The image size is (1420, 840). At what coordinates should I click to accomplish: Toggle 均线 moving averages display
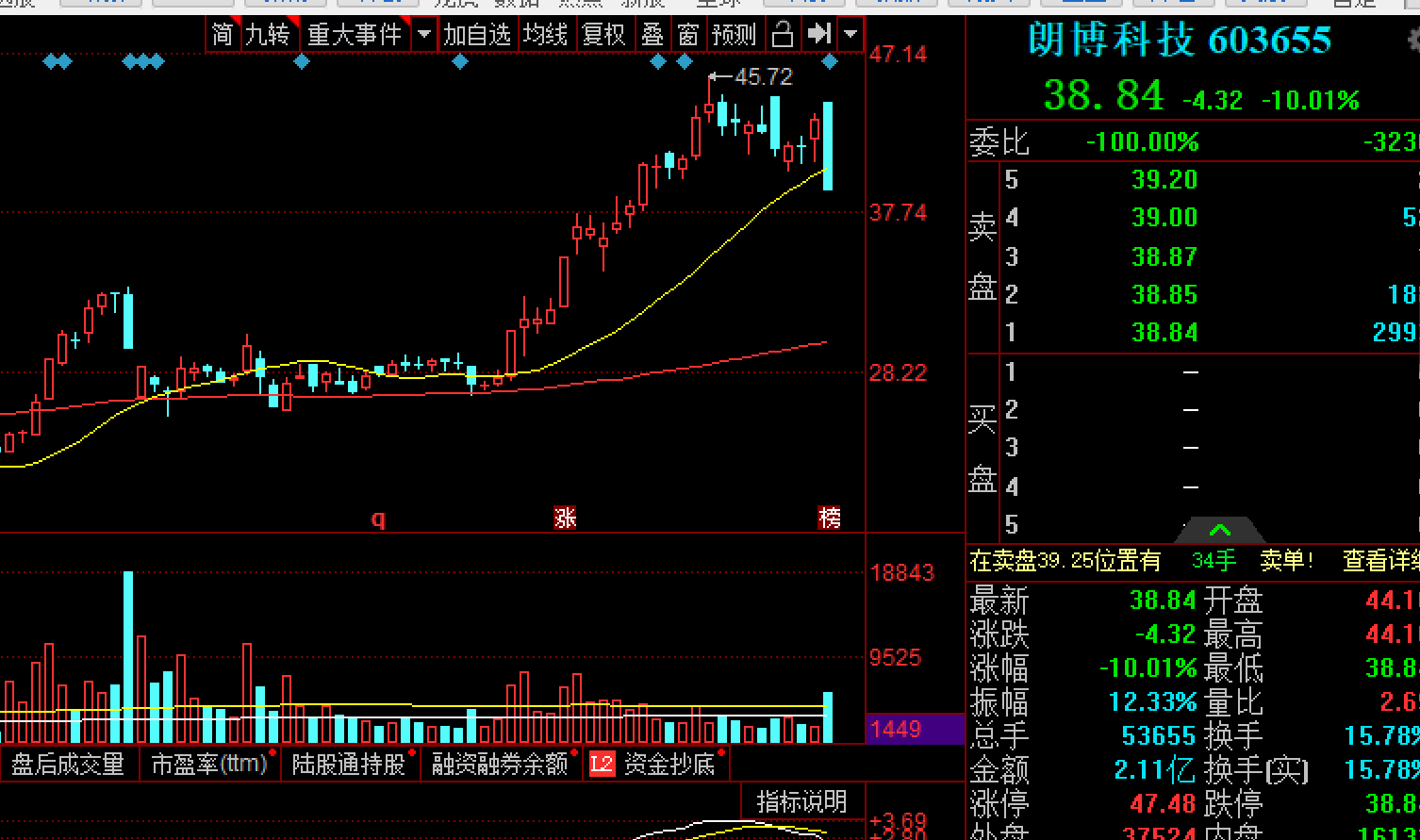(546, 35)
